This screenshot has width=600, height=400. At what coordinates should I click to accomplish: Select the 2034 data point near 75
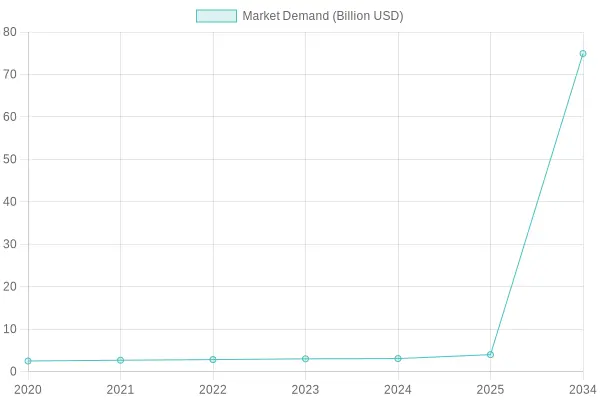[583, 54]
